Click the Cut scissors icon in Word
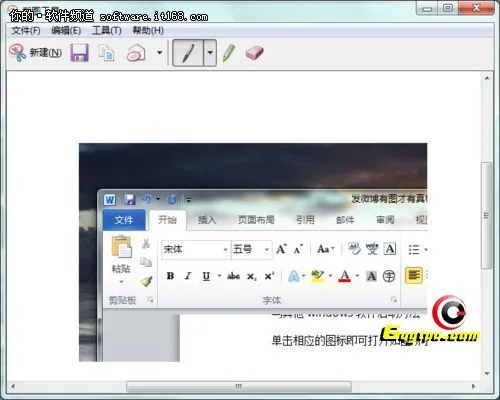The image size is (500, 400). pos(146,244)
